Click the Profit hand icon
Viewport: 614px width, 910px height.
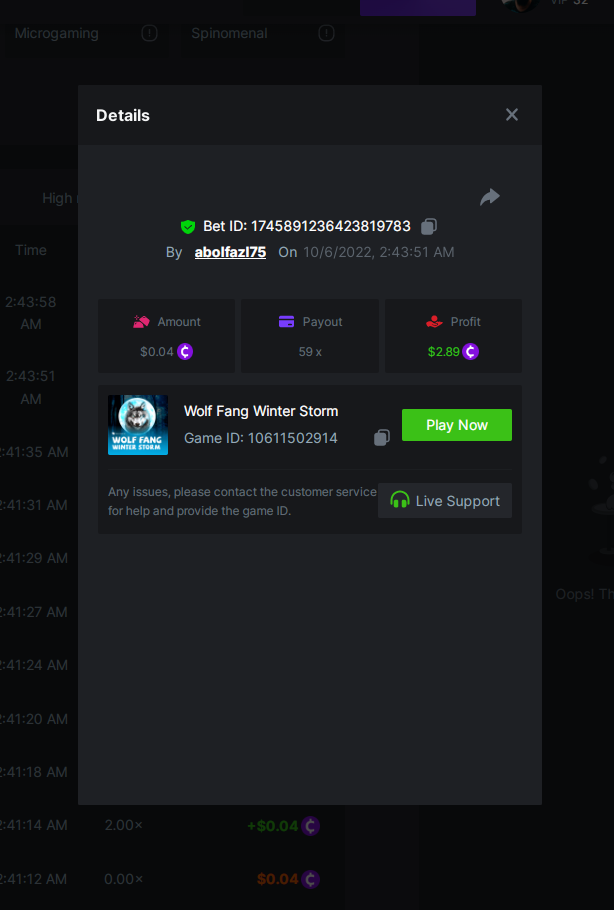click(434, 322)
